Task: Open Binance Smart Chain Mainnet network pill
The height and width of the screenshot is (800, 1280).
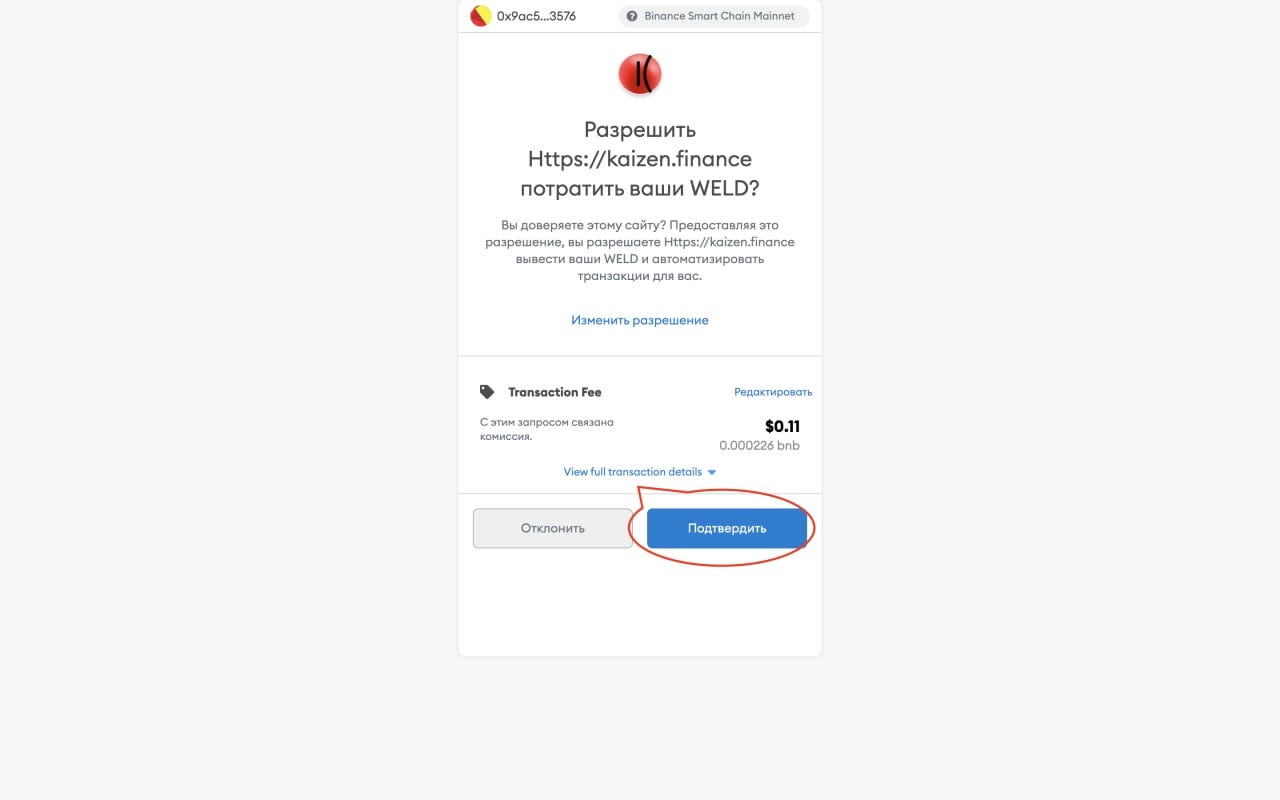Action: (714, 16)
